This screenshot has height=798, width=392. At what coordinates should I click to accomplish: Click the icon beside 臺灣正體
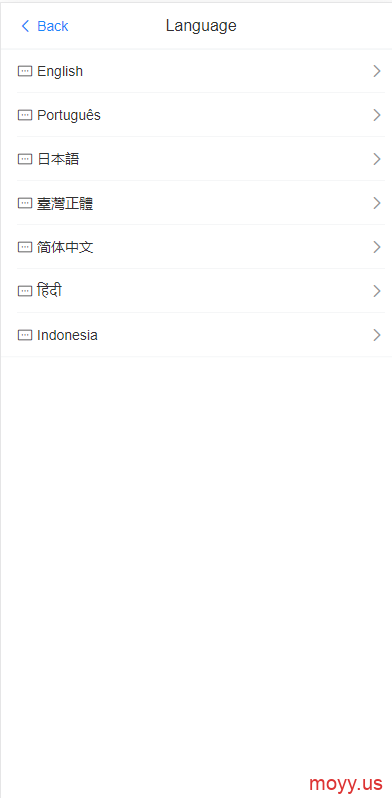click(x=24, y=203)
